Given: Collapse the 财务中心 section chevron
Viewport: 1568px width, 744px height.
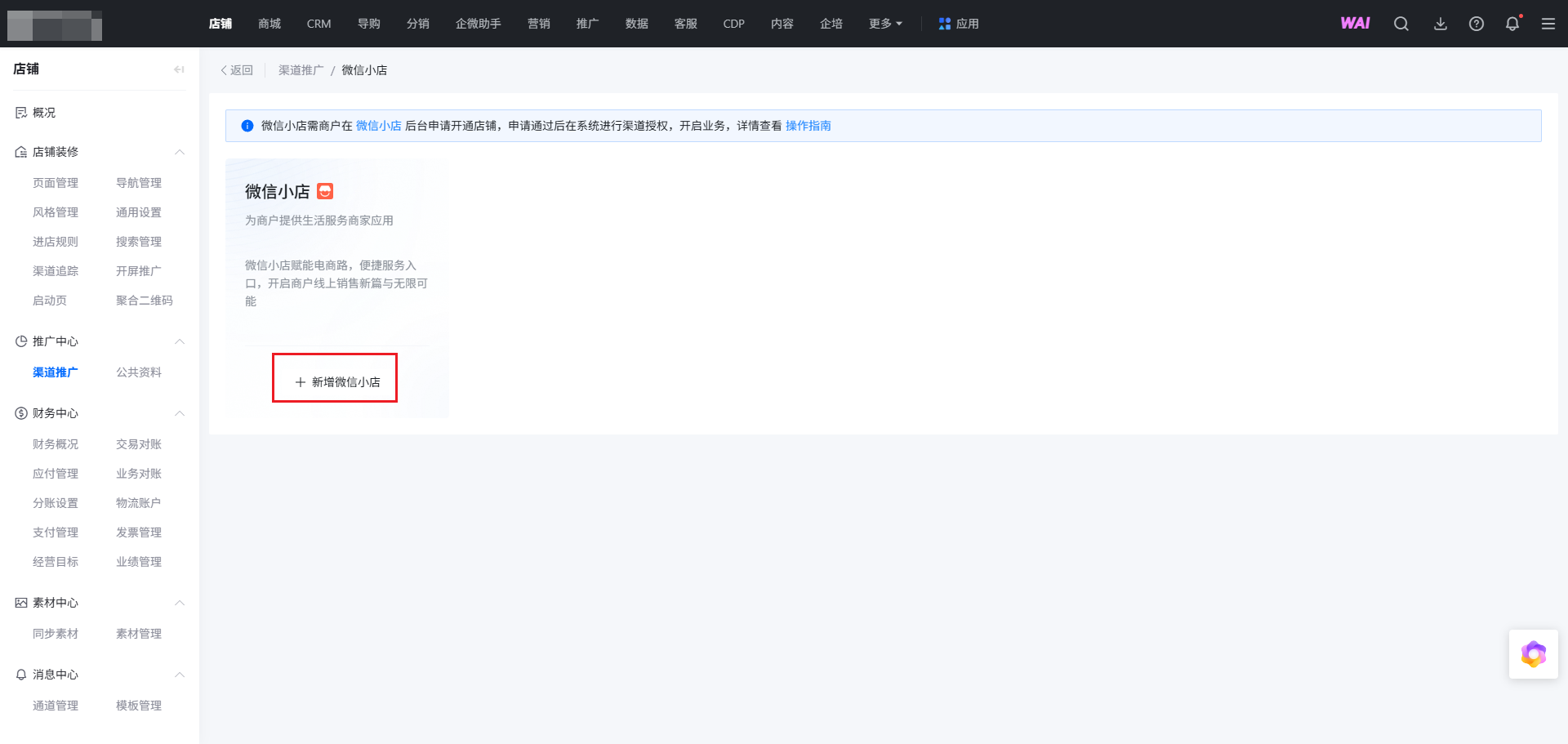Looking at the screenshot, I should pyautogui.click(x=180, y=413).
